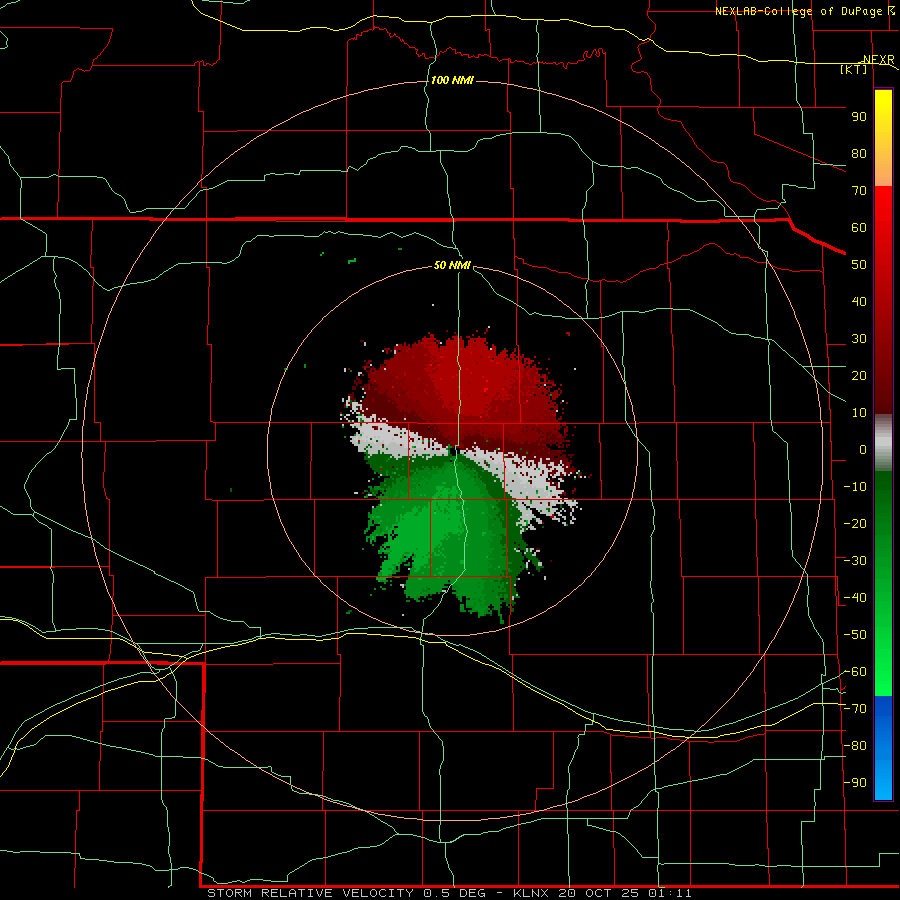Click the positive 10 value on velocity scale
Image resolution: width=900 pixels, height=900 pixels.
click(x=859, y=413)
